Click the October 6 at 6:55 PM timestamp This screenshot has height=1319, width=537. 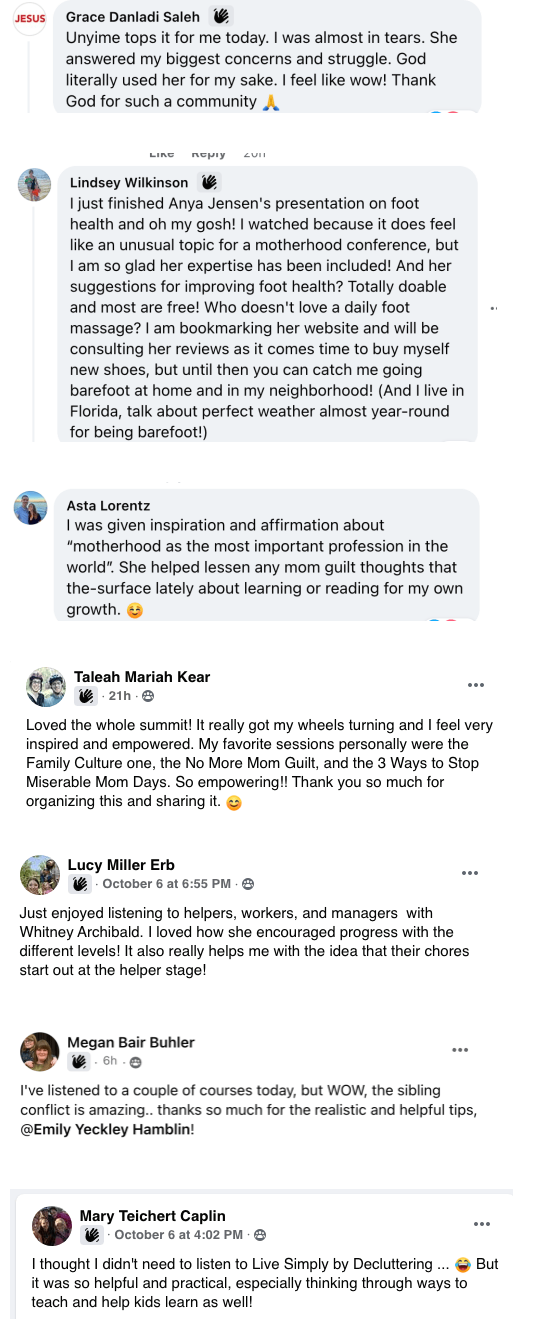pos(167,884)
